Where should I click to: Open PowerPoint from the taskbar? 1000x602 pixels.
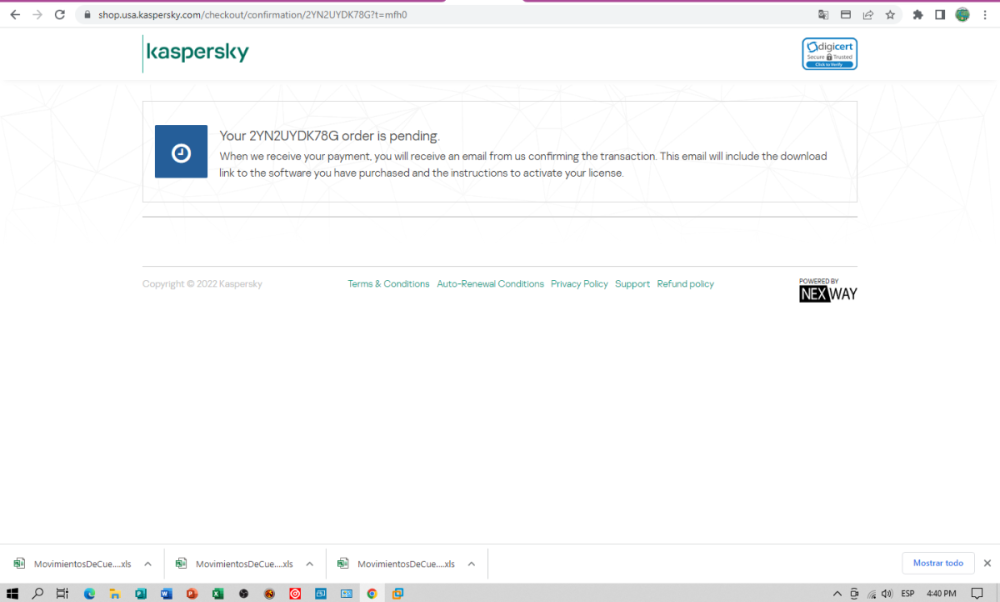(x=192, y=593)
